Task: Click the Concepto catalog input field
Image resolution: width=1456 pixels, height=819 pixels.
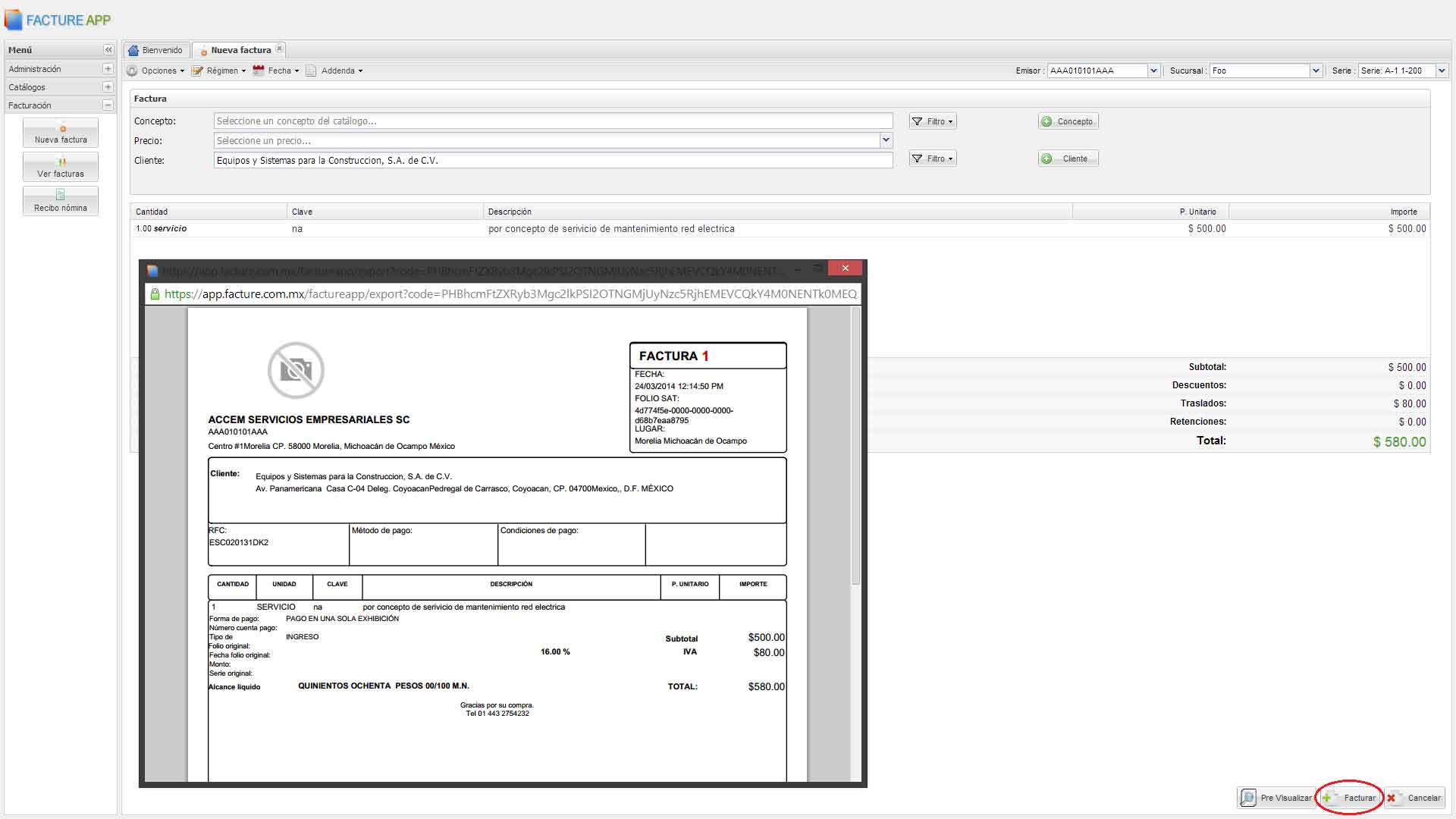Action: pyautogui.click(x=553, y=121)
